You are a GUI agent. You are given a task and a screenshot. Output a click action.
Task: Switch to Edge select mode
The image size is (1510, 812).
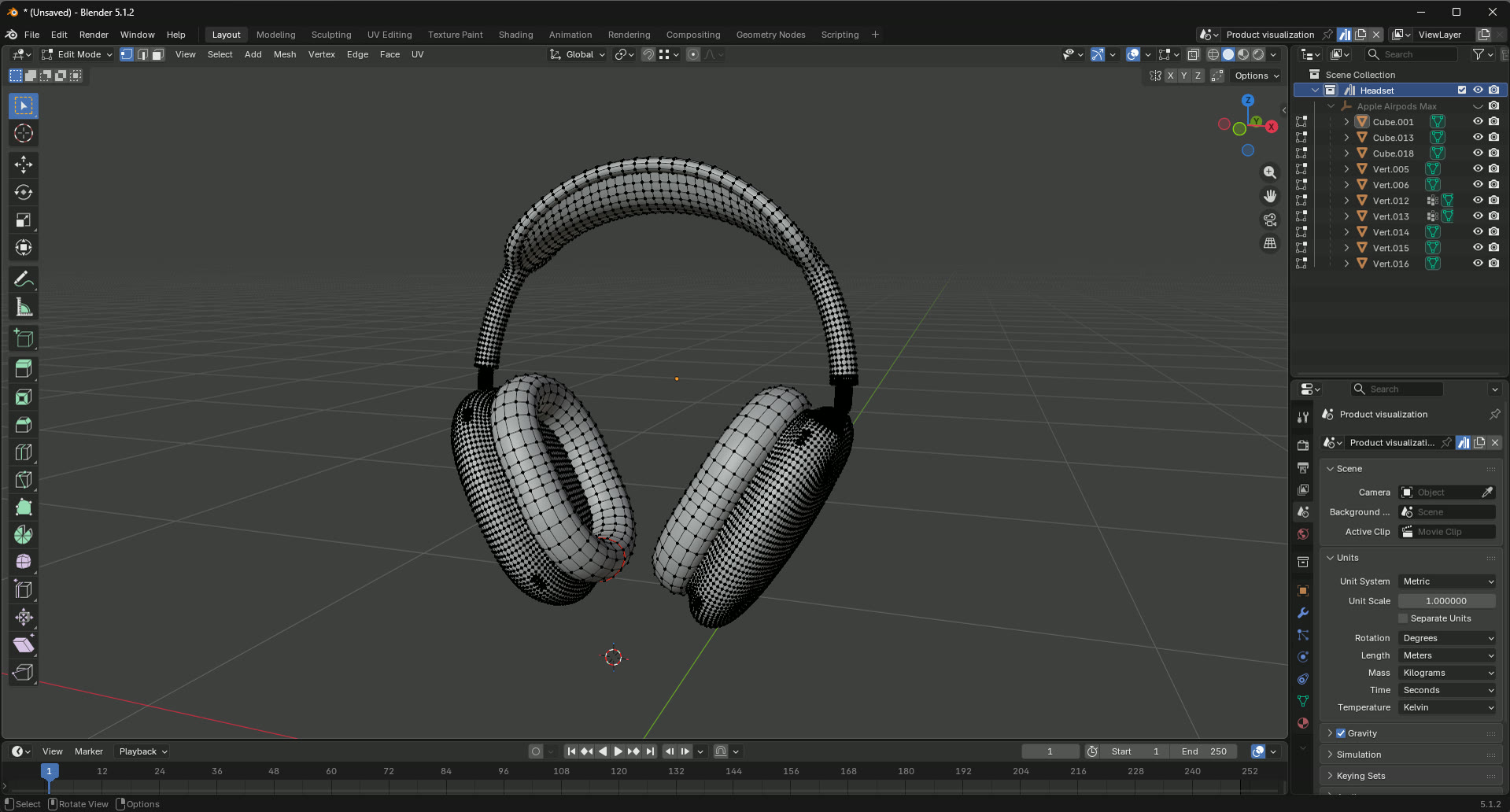[142, 54]
